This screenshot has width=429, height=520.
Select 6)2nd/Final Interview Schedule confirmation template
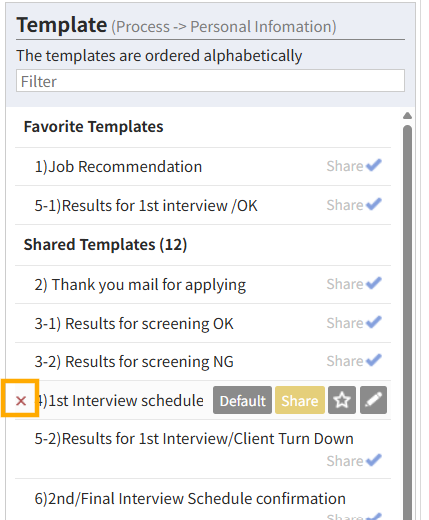190,499
